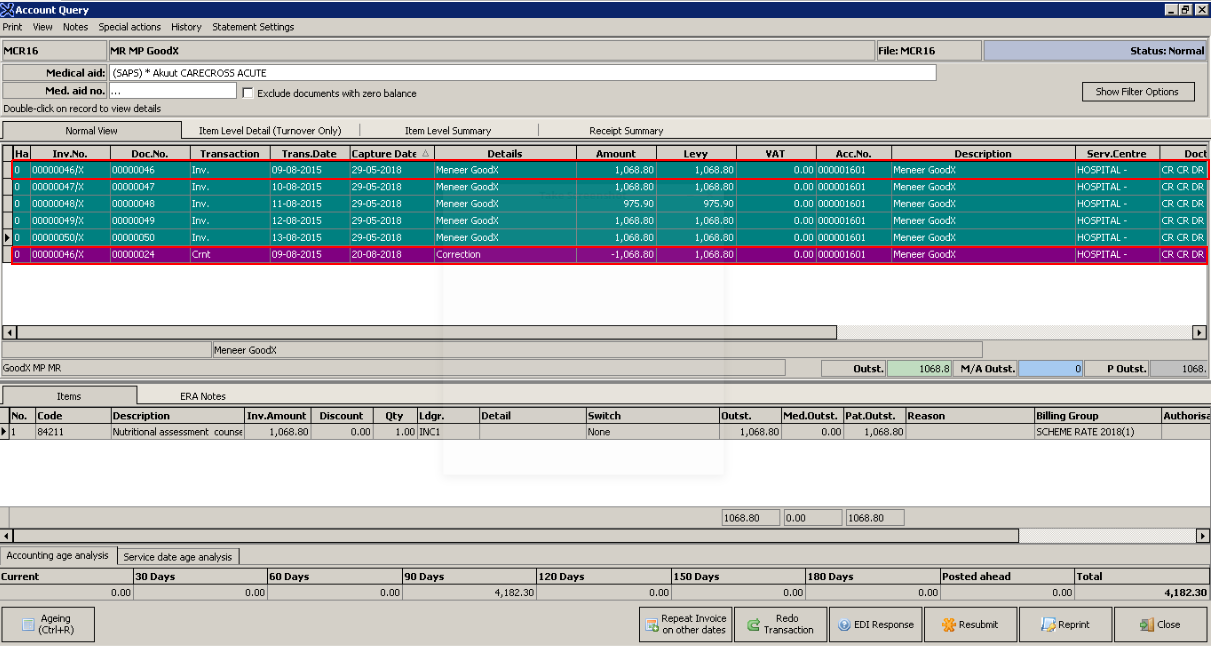Click the Account Query title bar app icon
The image size is (1211, 646).
[7, 10]
